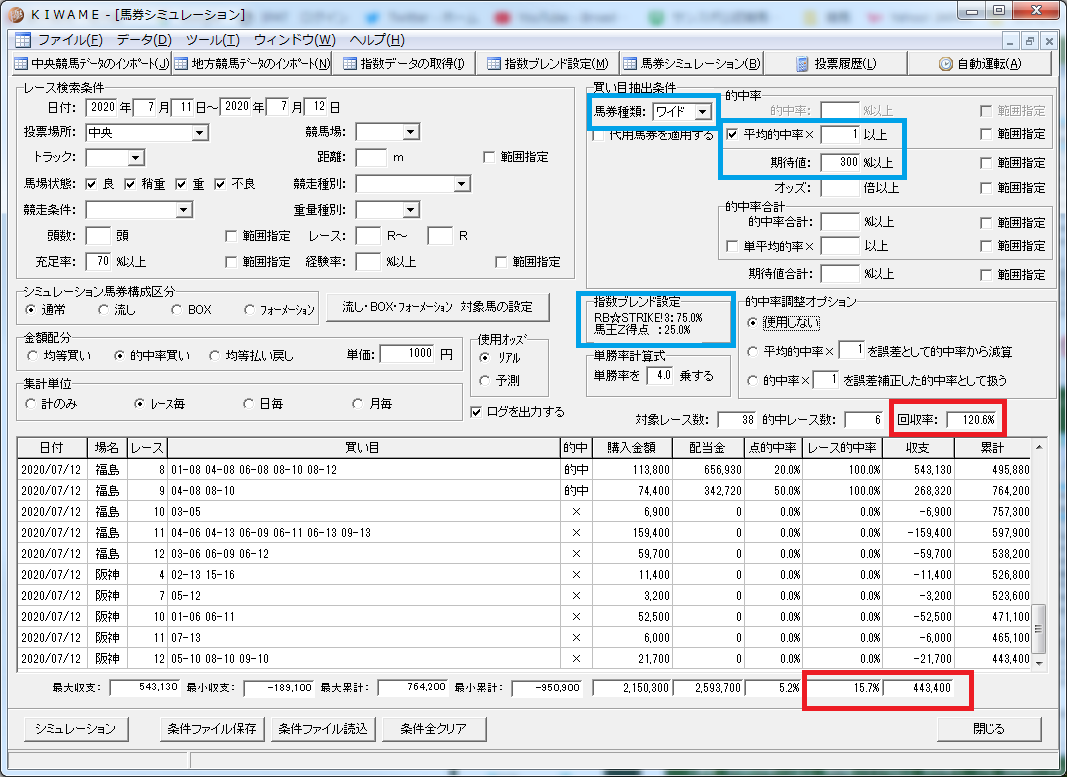Open the ヘルプ(H) menu
Viewport: 1067px width, 777px height.
(x=377, y=40)
